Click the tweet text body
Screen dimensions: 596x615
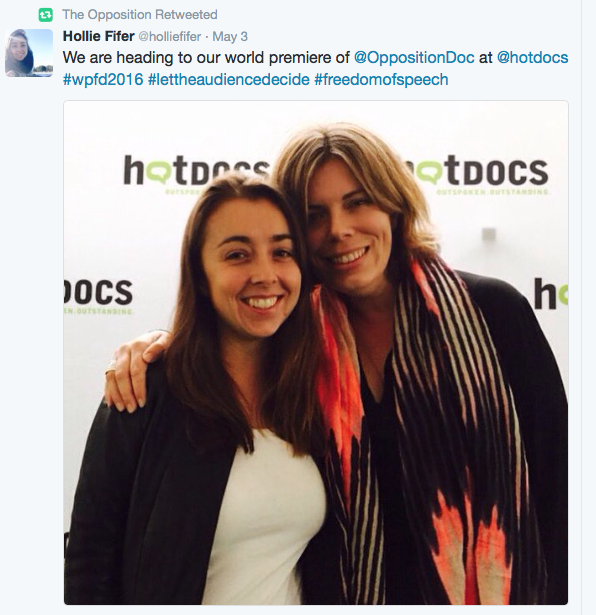(316, 69)
